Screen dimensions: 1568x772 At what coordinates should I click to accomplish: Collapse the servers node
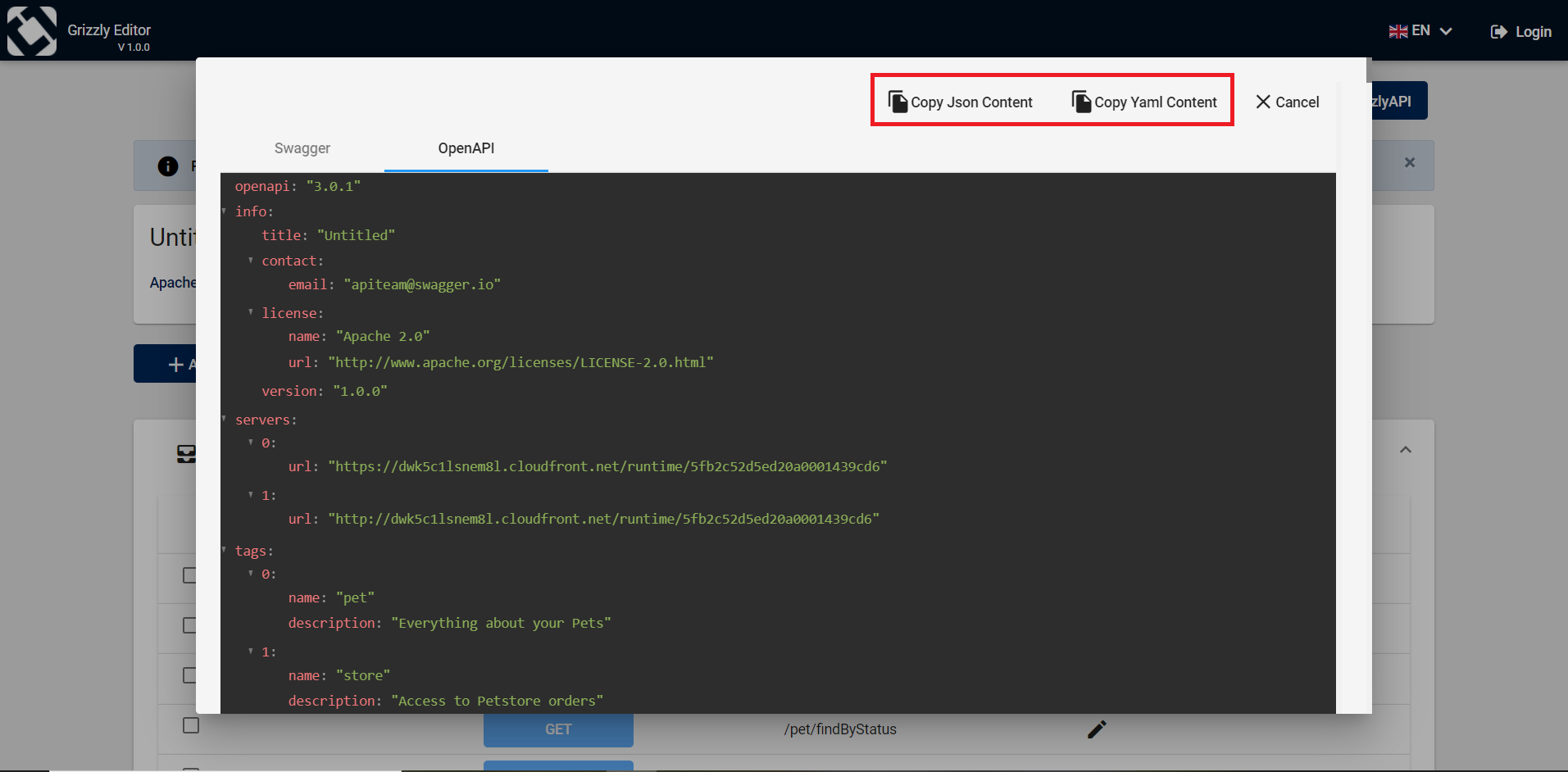pos(225,419)
